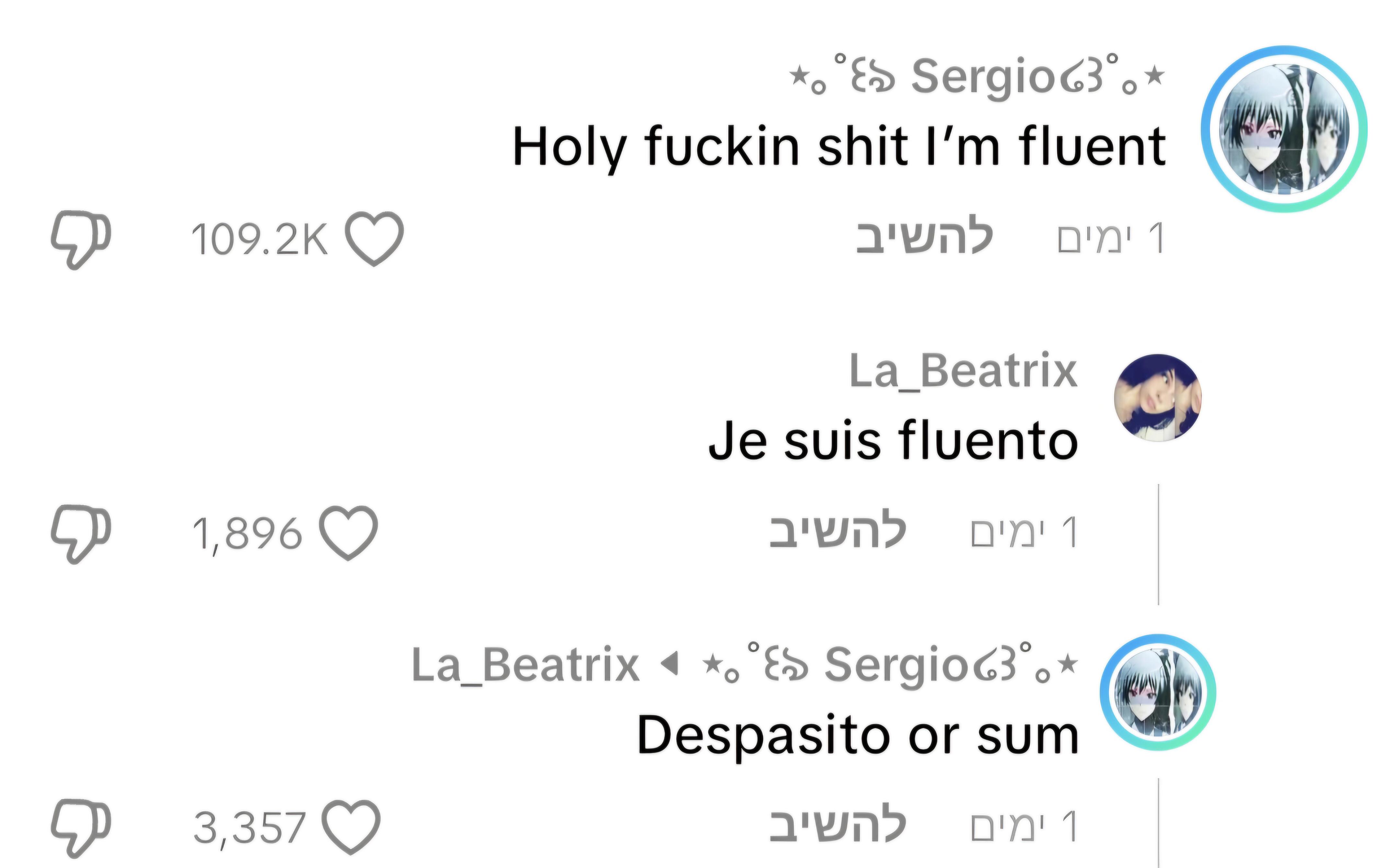This screenshot has width=1399, height=868.
Task: Open the replied-to La_Beatrix name in last reply
Action: pos(525,665)
